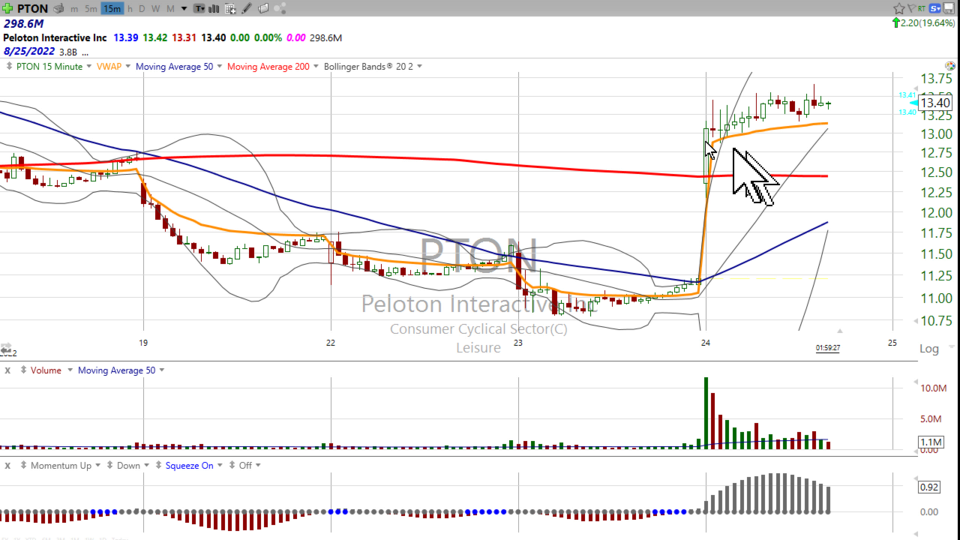The width and height of the screenshot is (960, 540).
Task: Click the Bollinger Bands 20 2 label
Action: click(369, 66)
